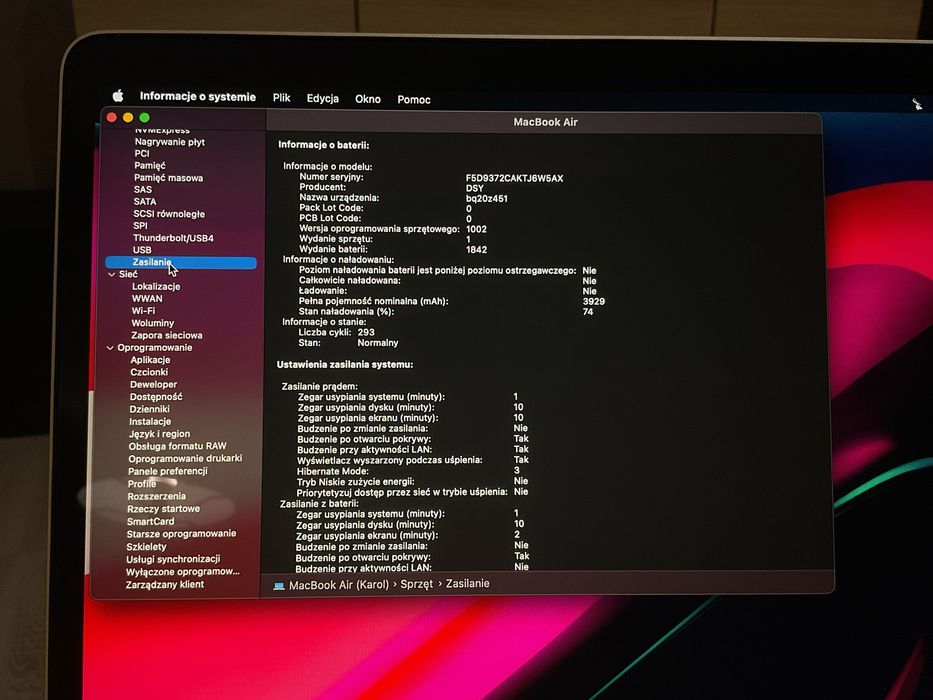Click the menu bar status icon at right
The height and width of the screenshot is (700, 933).
coord(917,104)
